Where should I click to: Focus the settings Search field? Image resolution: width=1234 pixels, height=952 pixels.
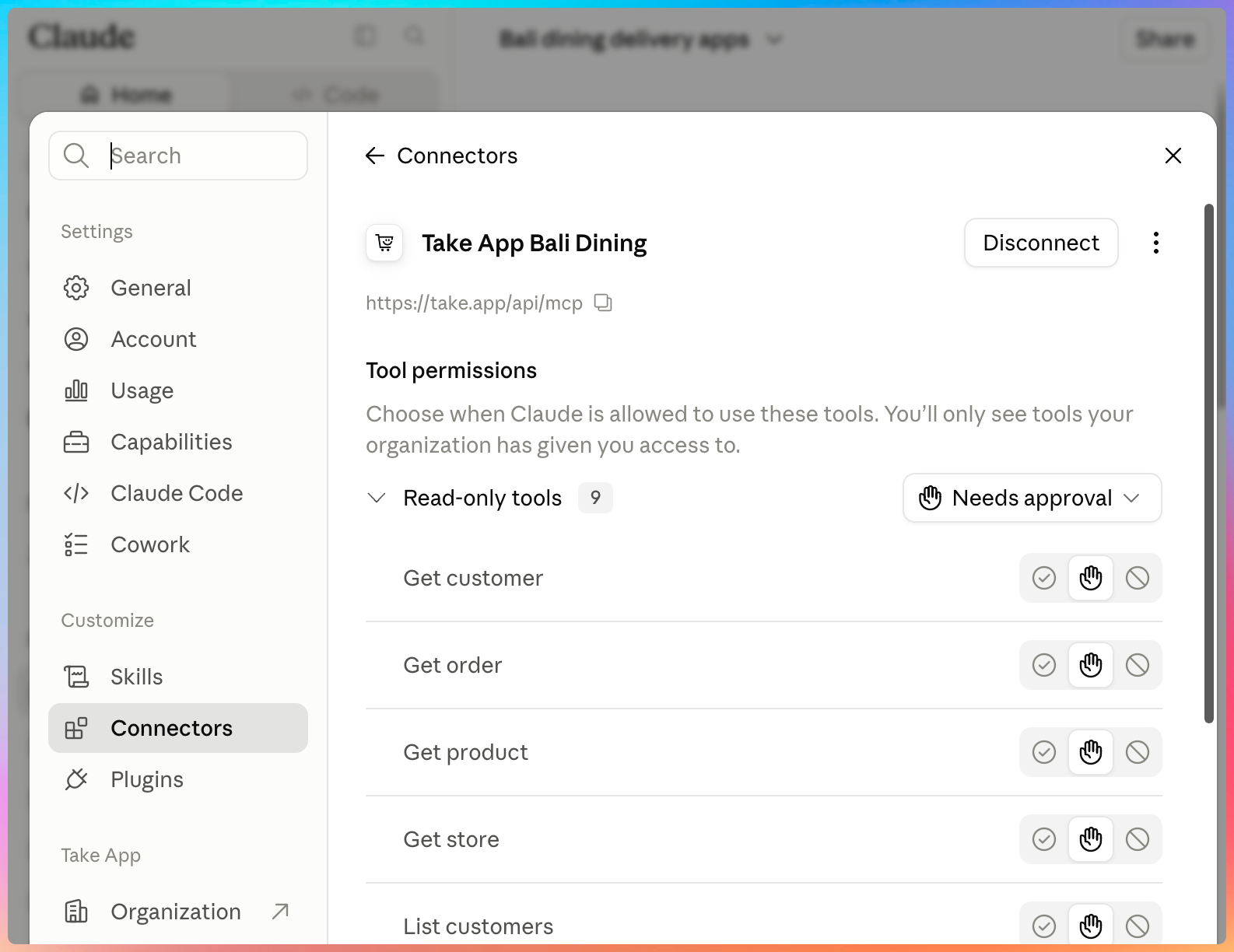point(178,156)
